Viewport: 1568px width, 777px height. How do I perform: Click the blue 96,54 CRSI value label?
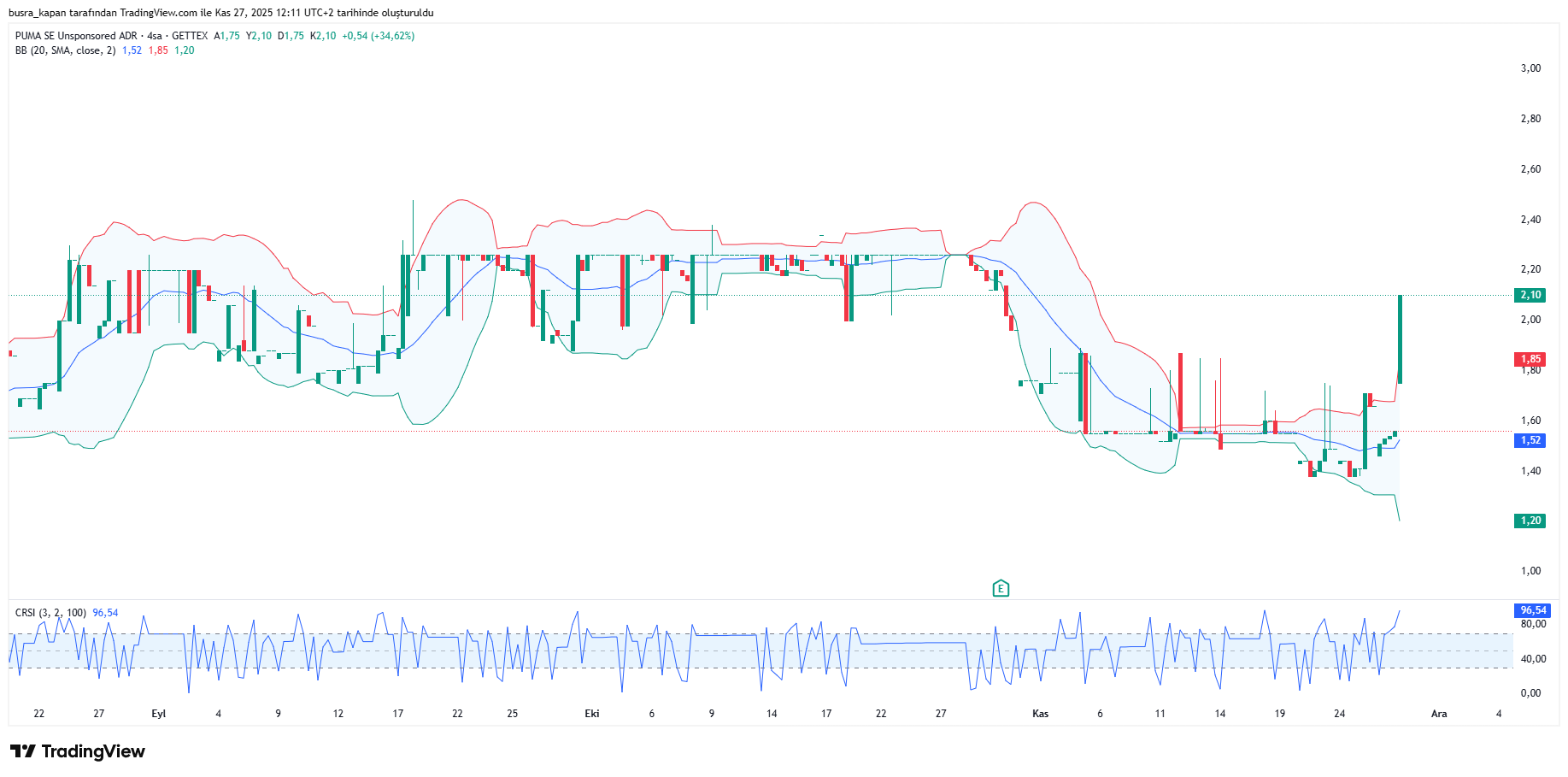(1533, 610)
